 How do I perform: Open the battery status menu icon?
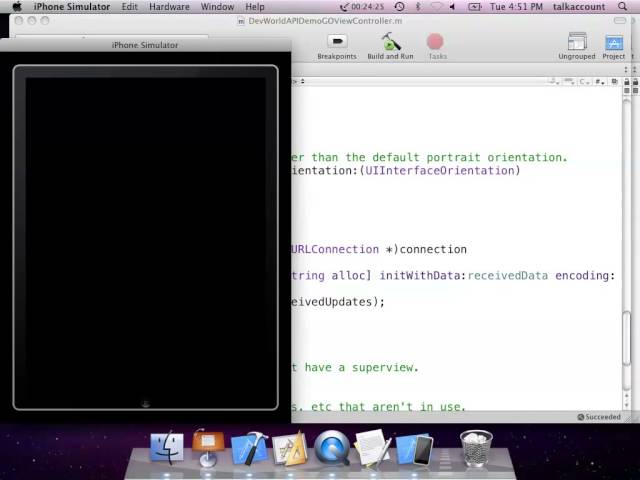tap(474, 7)
